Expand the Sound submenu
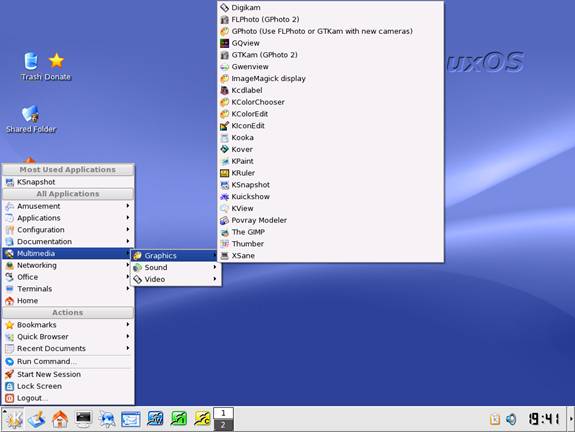 click(175, 267)
